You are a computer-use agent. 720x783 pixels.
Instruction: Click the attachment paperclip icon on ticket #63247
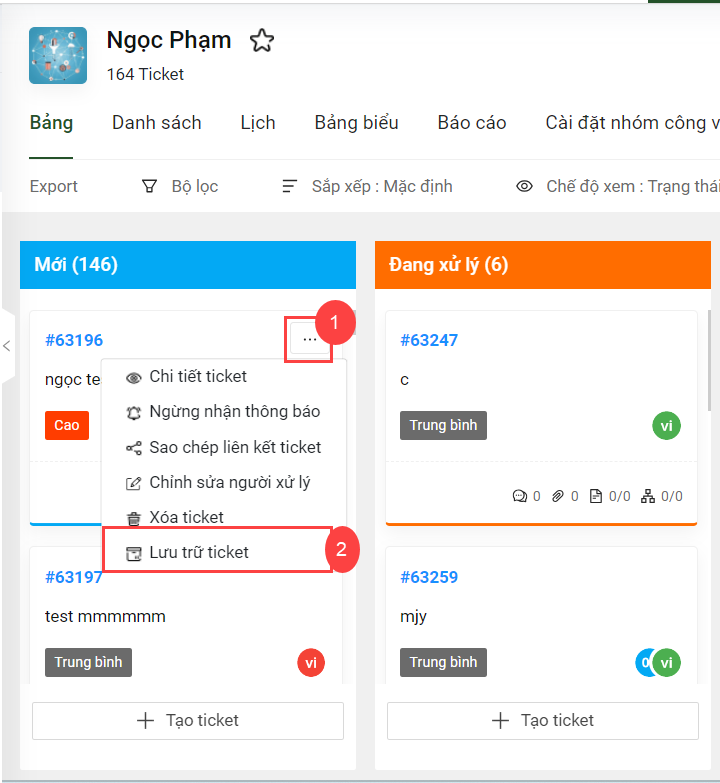[558, 496]
